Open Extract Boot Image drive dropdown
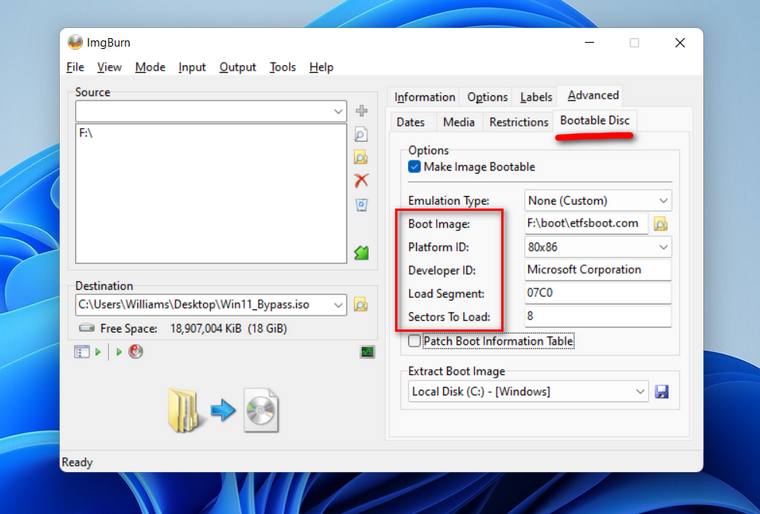Screen dimensions: 760x514 (640, 392)
